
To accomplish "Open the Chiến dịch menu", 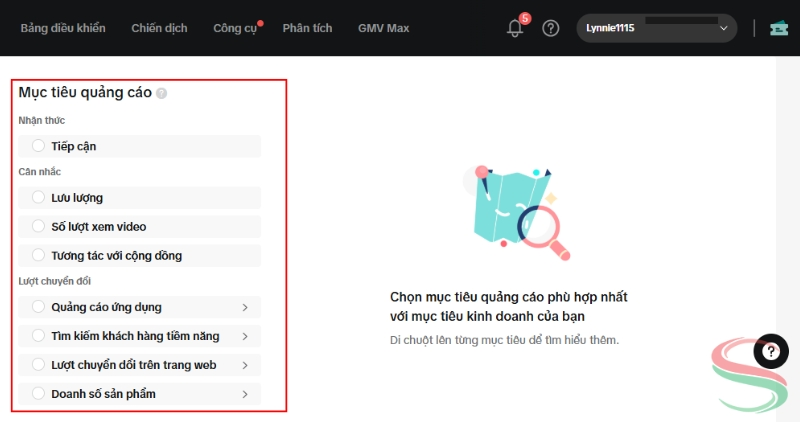I will [159, 28].
